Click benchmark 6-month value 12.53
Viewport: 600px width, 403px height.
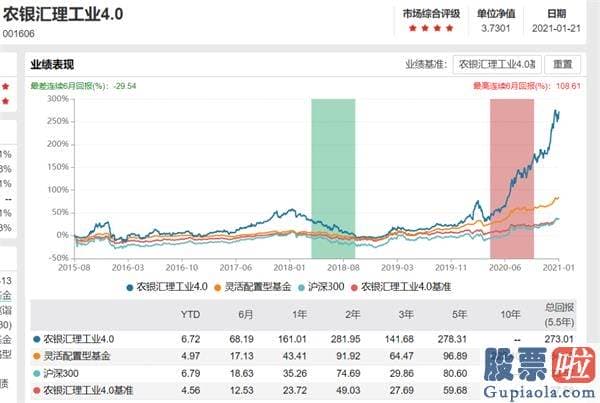pos(241,390)
